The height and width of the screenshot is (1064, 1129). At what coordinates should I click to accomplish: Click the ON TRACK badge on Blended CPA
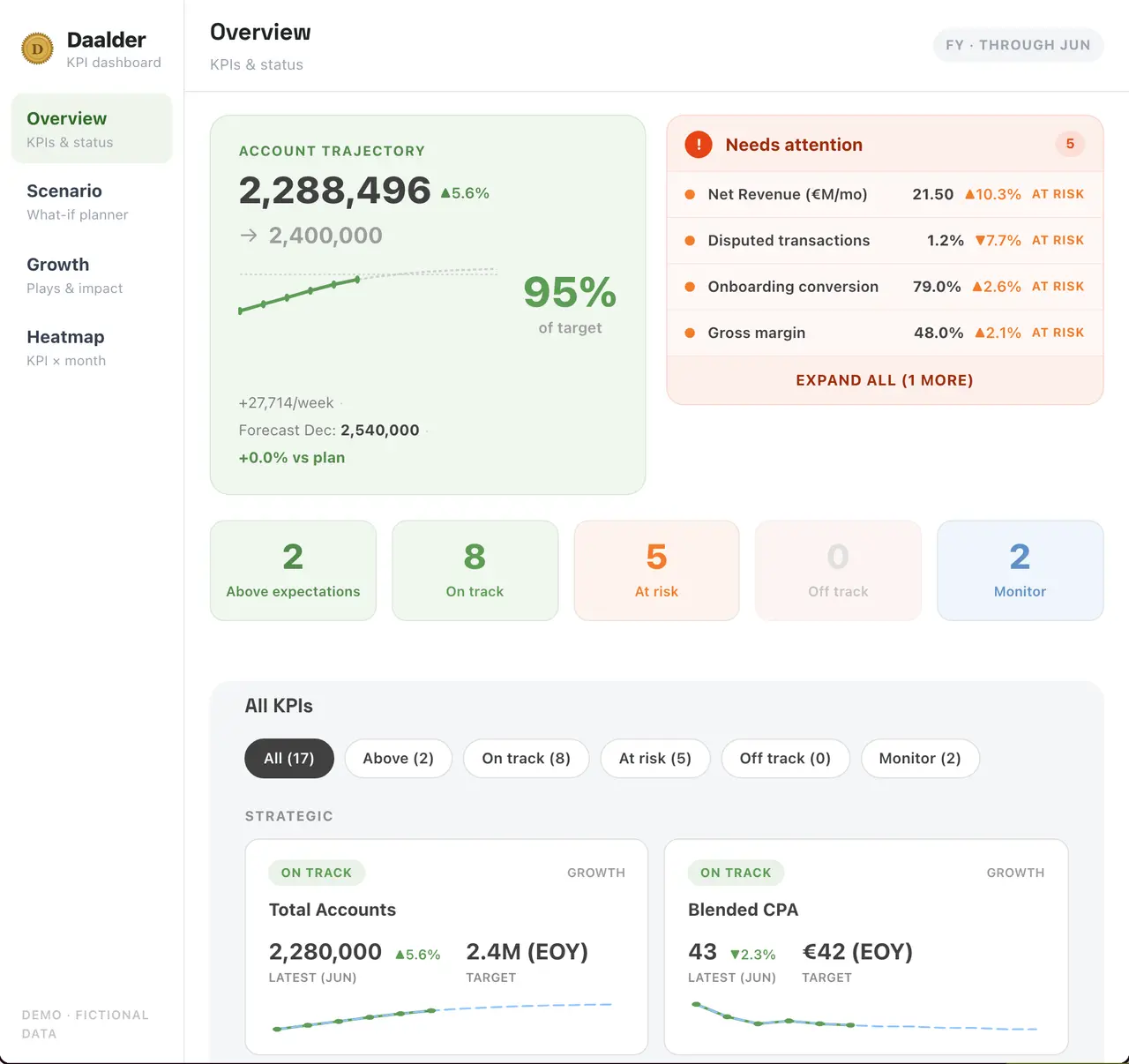pos(736,873)
